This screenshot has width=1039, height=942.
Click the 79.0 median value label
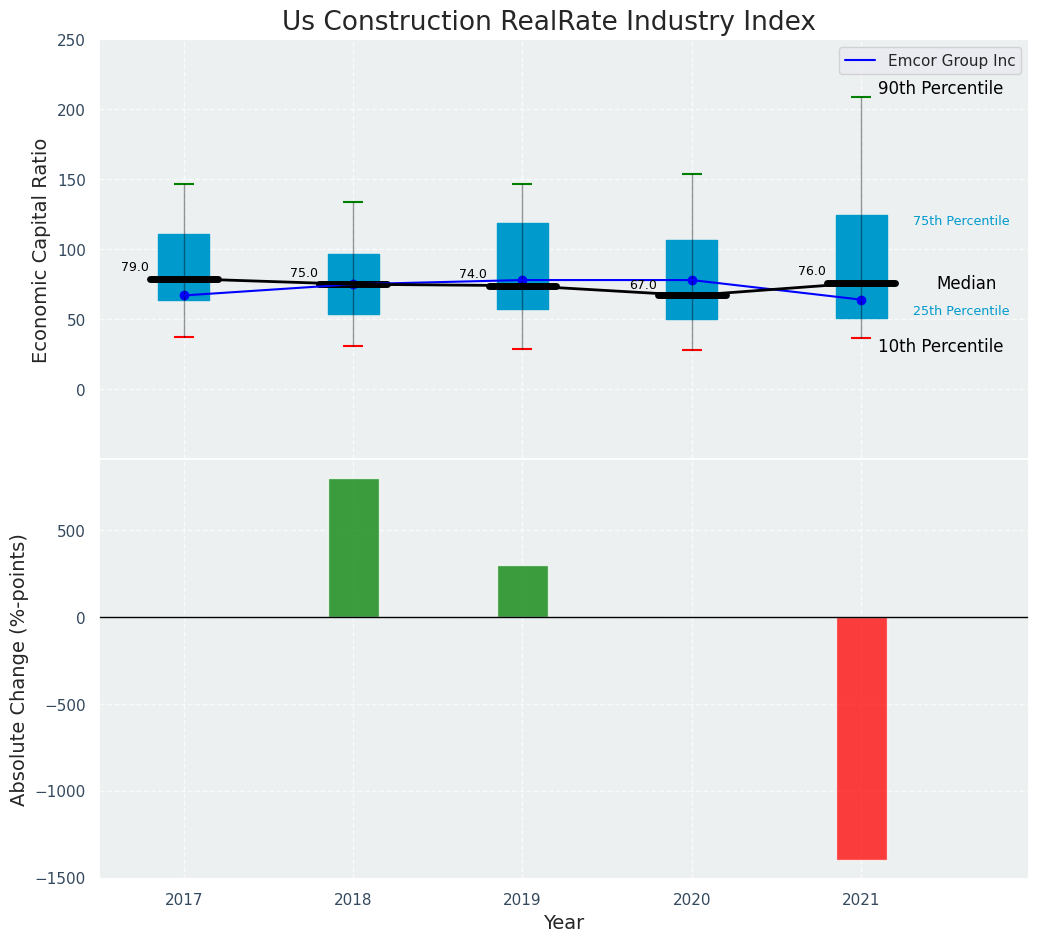click(135, 267)
